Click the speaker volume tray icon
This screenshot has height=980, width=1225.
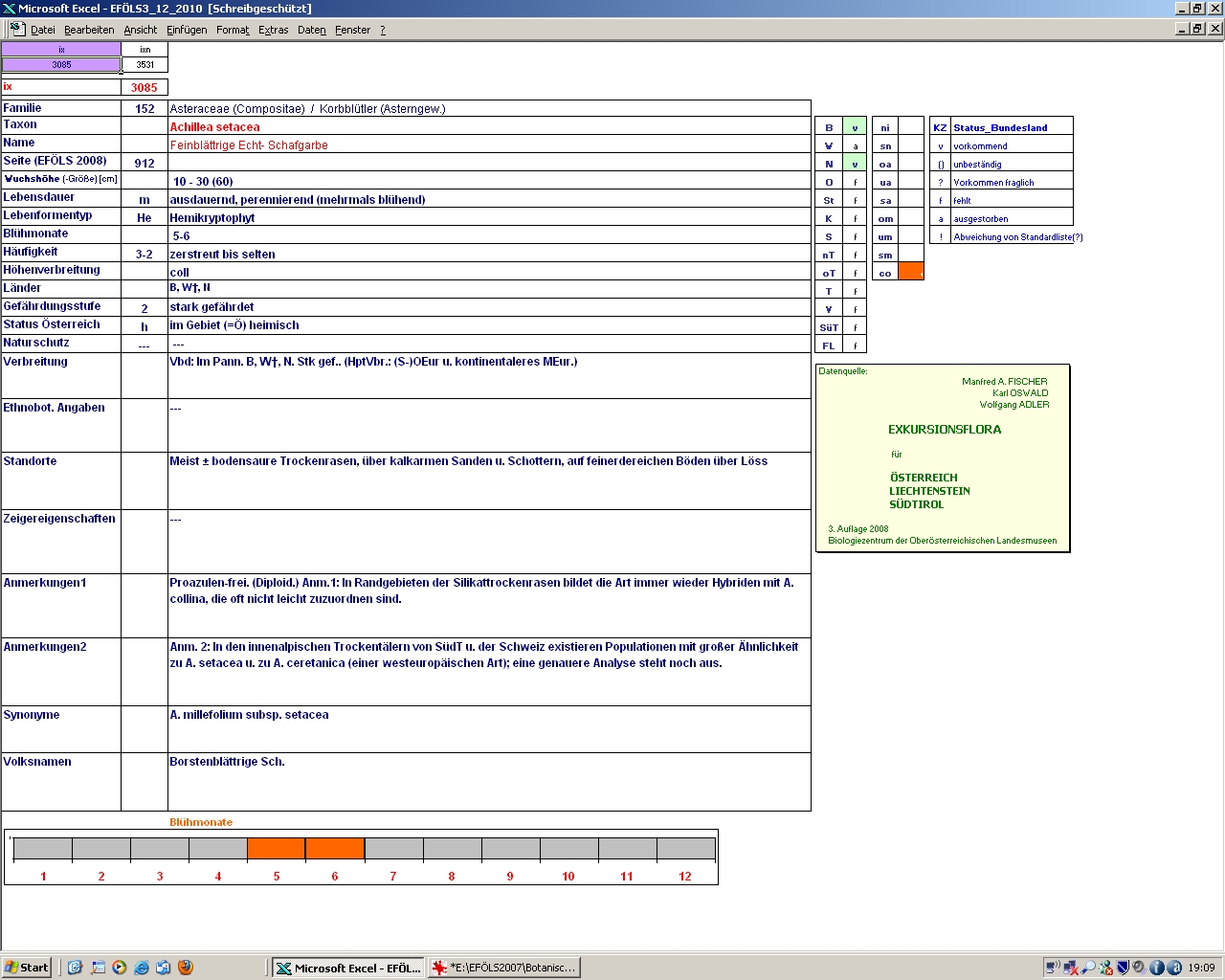(1140, 968)
